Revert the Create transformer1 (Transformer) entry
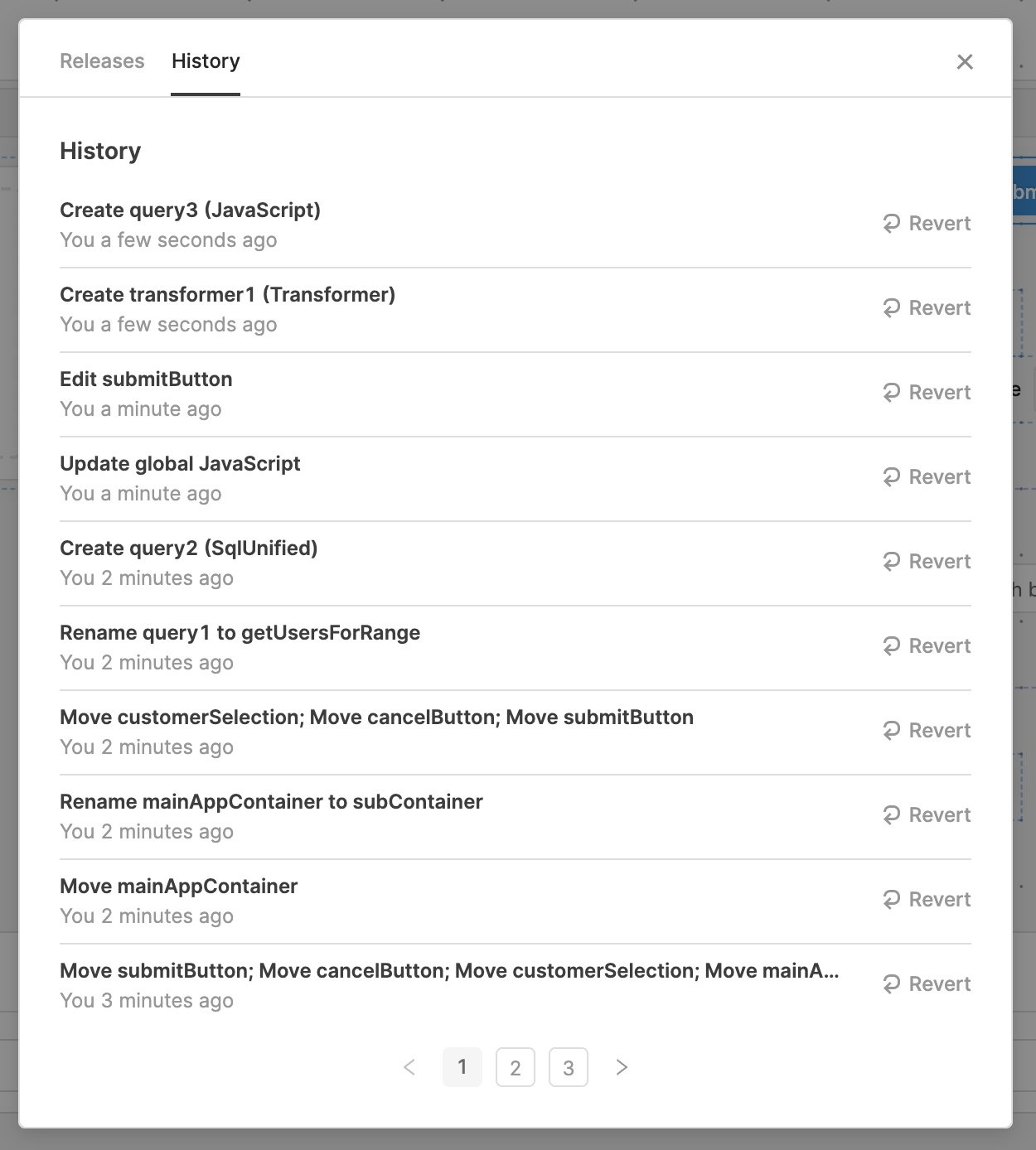Image resolution: width=1036 pixels, height=1150 pixels. 927,308
